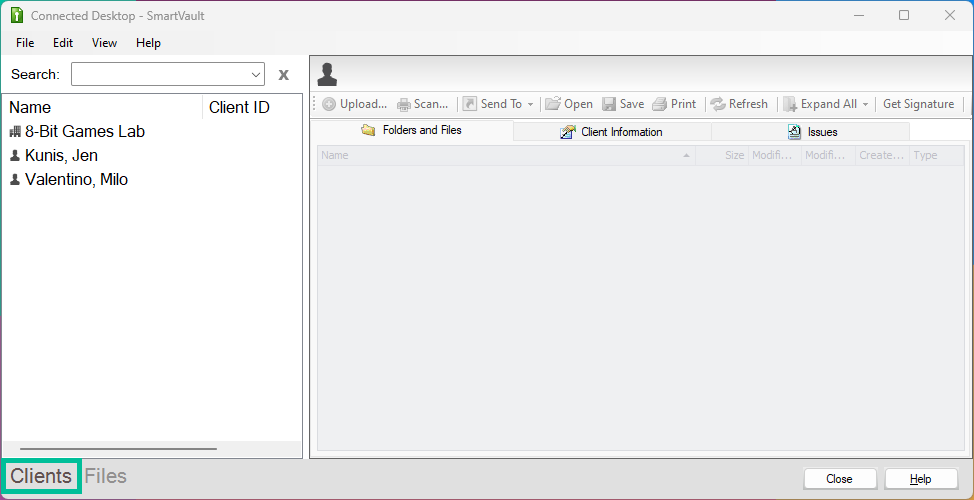Maximize the SmartVault window
The image size is (974, 500).
click(904, 16)
